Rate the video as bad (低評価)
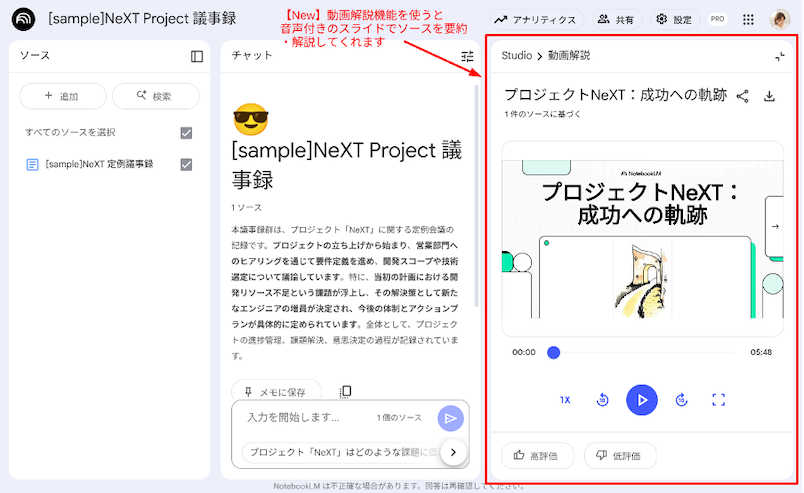The width and height of the screenshot is (804, 493). pyautogui.click(x=620, y=456)
